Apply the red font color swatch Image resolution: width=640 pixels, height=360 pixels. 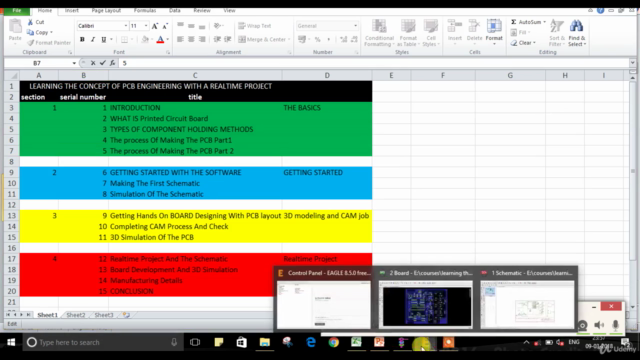(160, 40)
